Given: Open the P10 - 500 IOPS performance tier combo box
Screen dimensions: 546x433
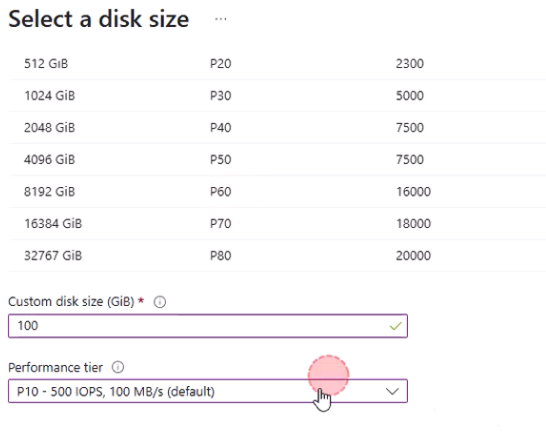Looking at the screenshot, I should pyautogui.click(x=208, y=391).
